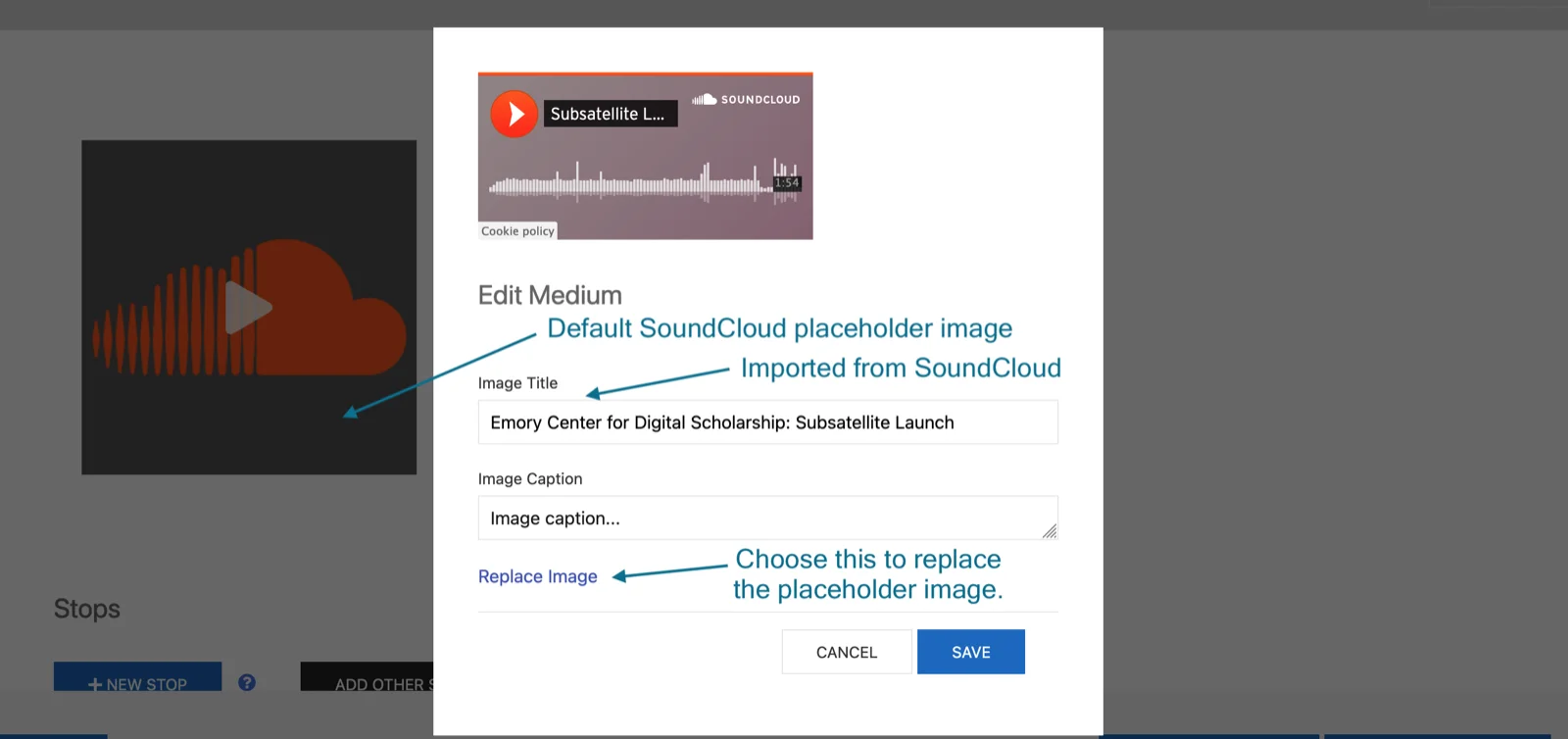
Task: Open the Cookie policy link
Action: (517, 231)
